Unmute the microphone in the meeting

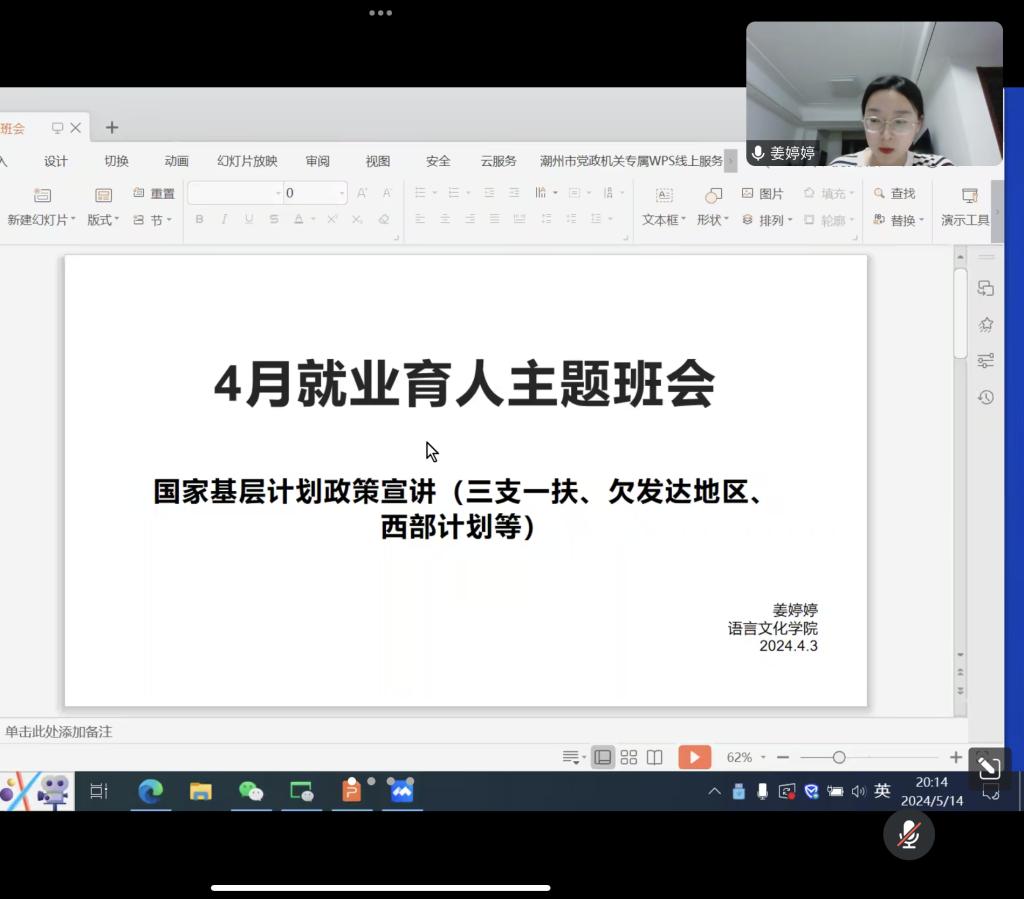(908, 834)
